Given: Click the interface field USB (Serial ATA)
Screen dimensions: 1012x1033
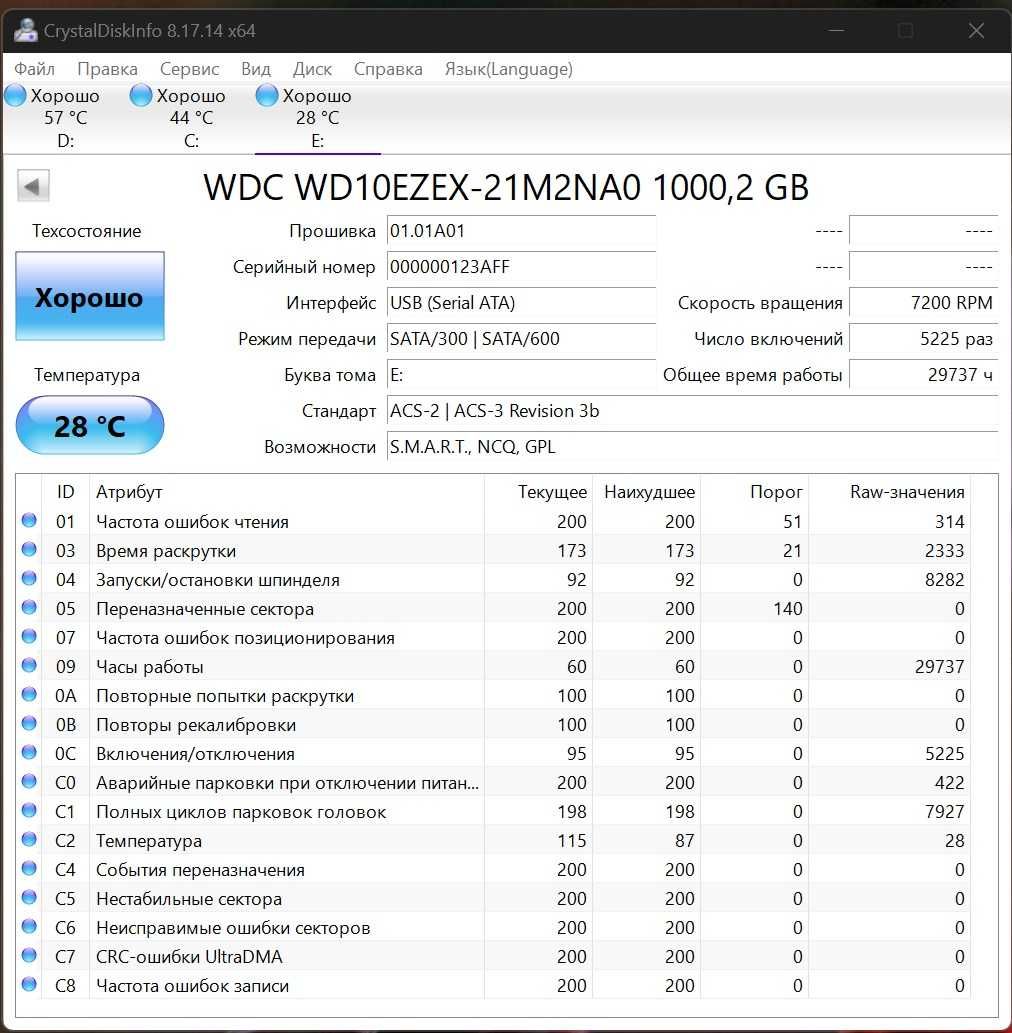Looking at the screenshot, I should (x=521, y=303).
